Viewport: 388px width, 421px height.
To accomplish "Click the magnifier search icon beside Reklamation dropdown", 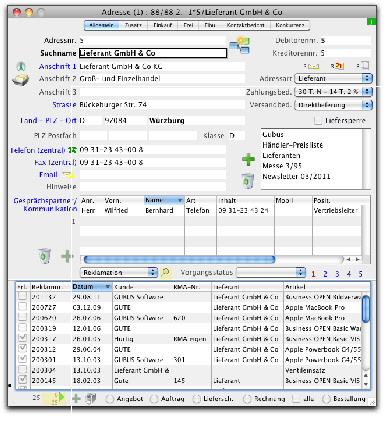I will pos(165,273).
